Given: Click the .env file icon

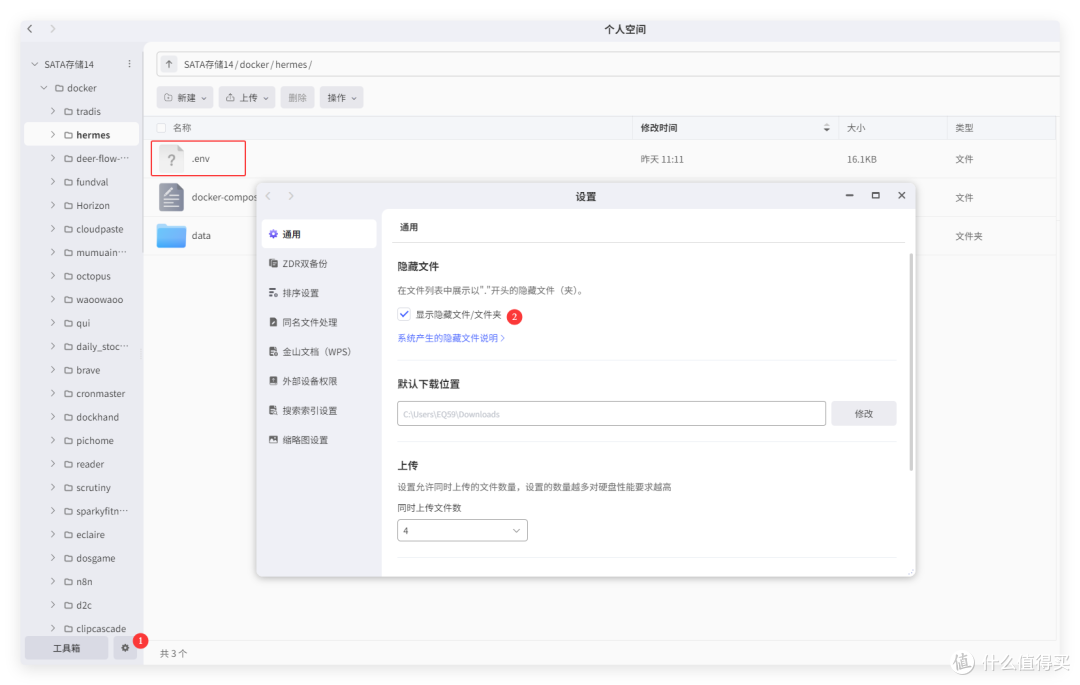Looking at the screenshot, I should [172, 159].
